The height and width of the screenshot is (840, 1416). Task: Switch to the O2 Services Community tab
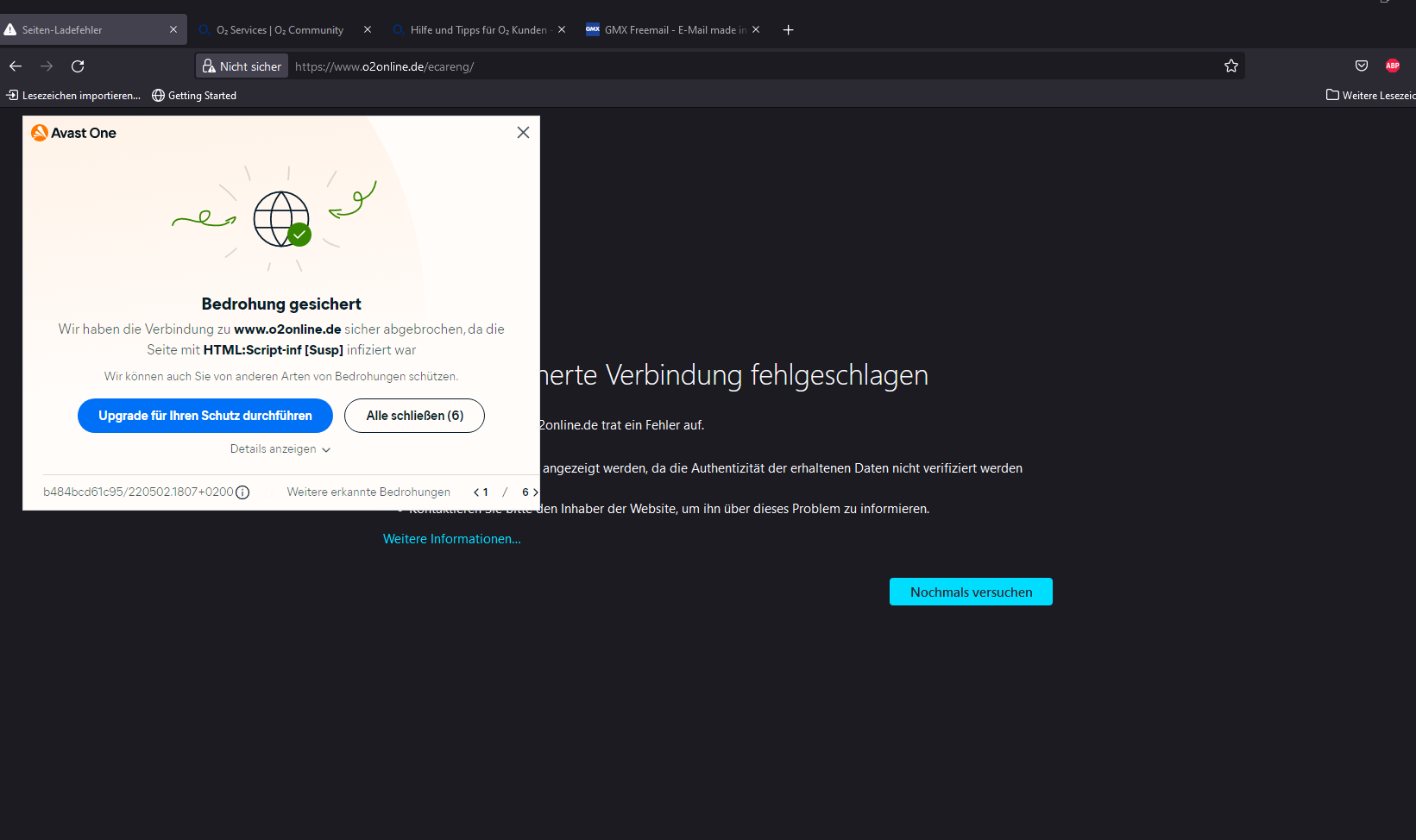click(x=280, y=29)
